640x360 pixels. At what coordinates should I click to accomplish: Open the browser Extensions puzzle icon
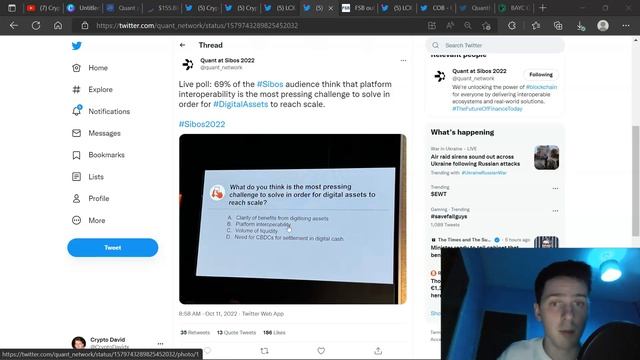(x=512, y=26)
